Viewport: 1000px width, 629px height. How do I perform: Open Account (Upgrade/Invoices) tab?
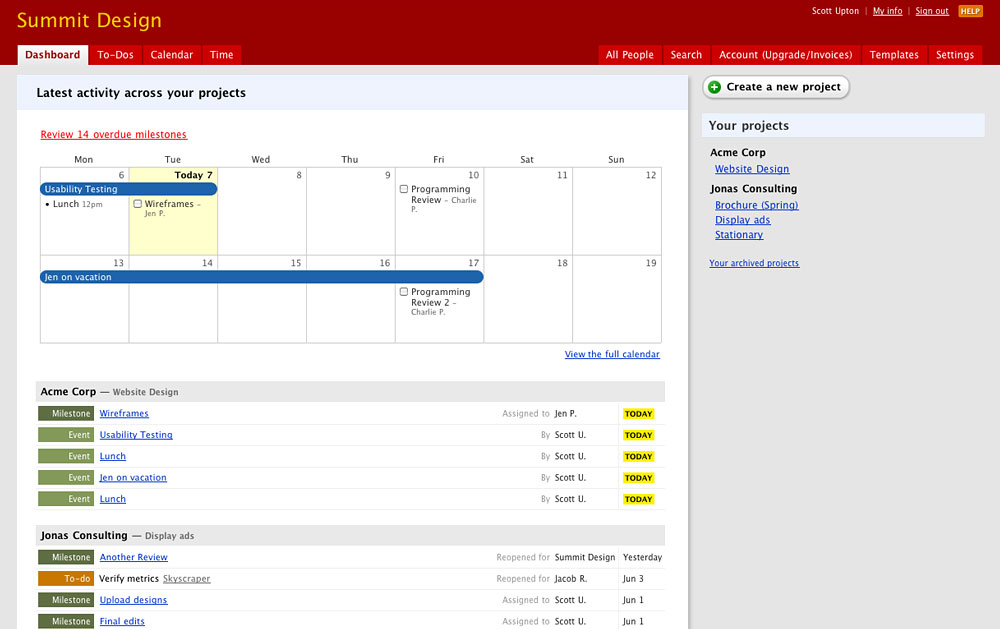click(785, 55)
